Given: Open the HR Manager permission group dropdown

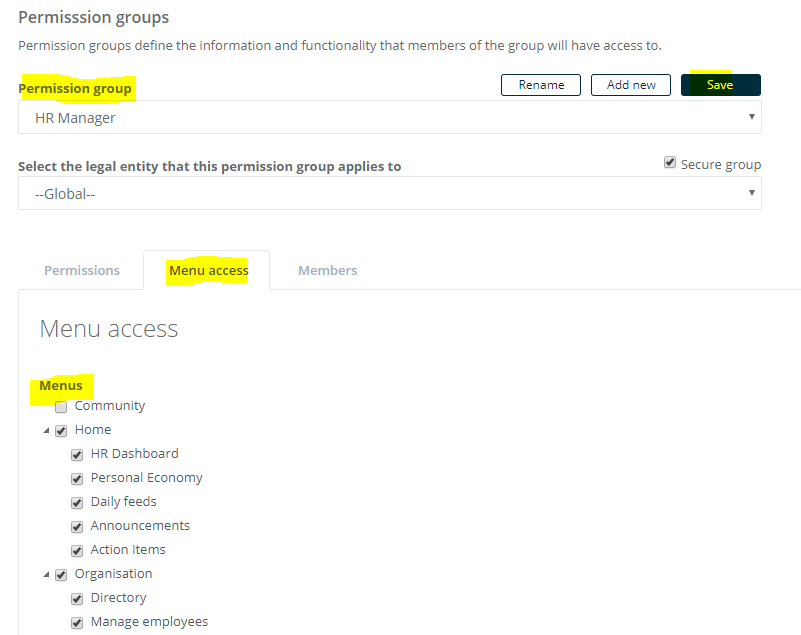Looking at the screenshot, I should point(390,117).
